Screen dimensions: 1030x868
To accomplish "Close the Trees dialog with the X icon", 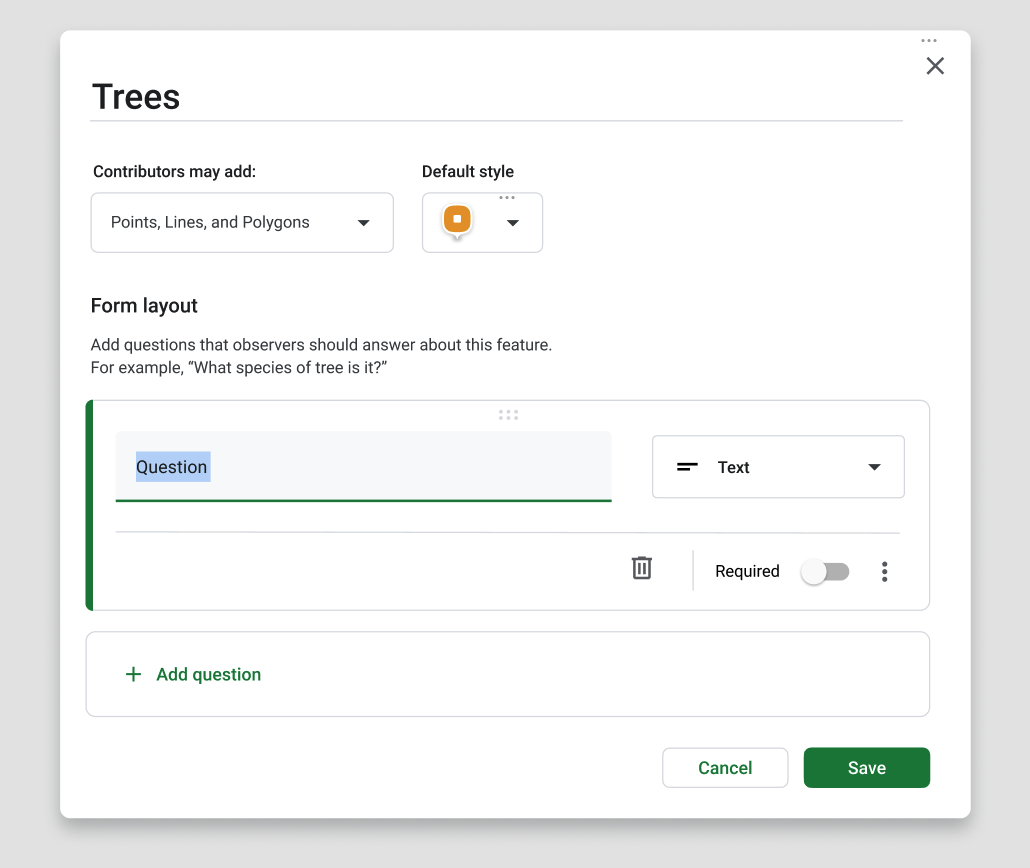I will tap(935, 66).
